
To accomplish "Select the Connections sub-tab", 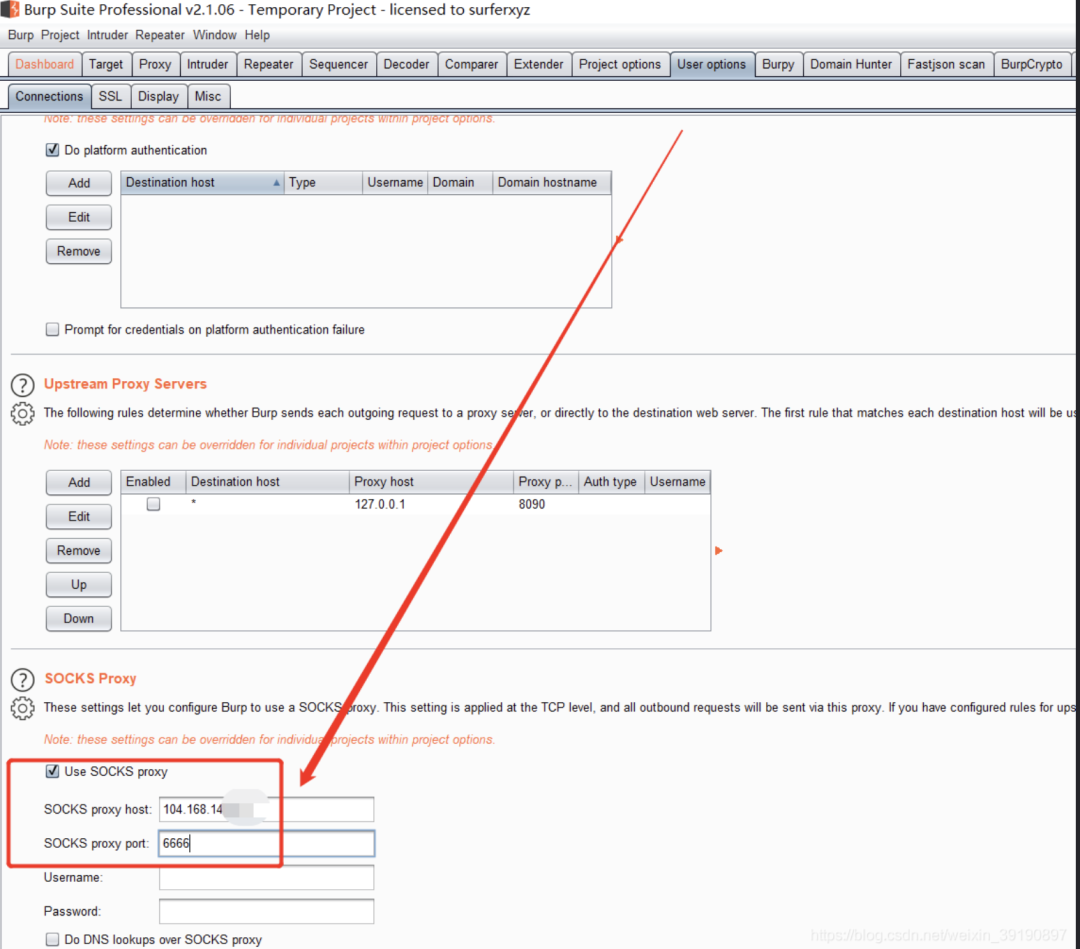I will point(50,96).
